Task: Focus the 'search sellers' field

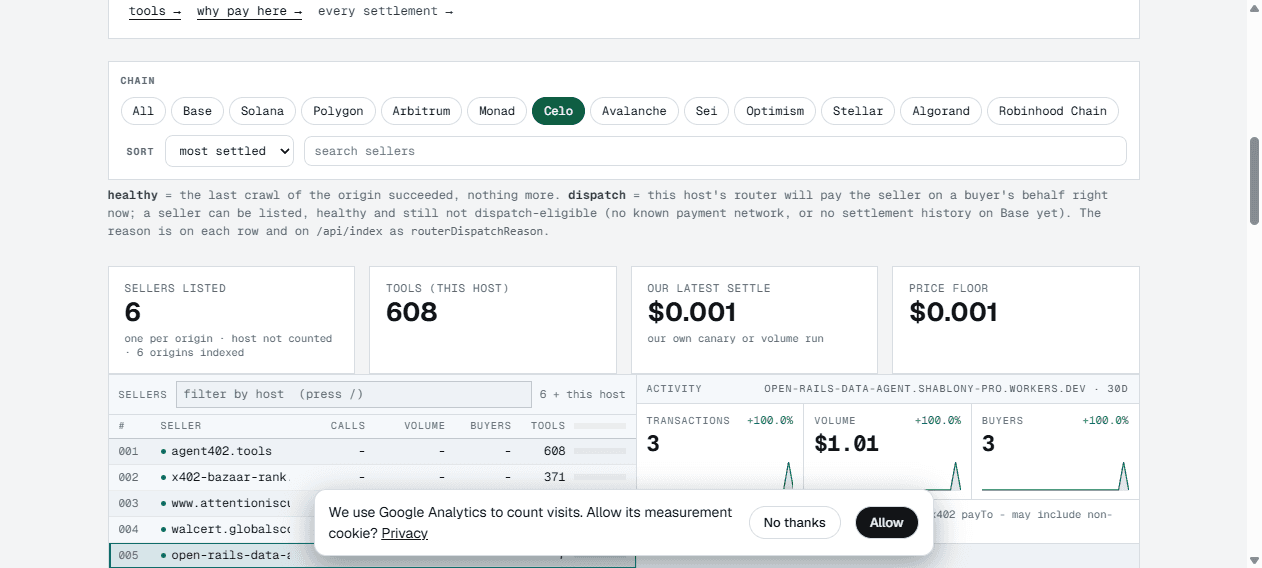Action: (715, 151)
